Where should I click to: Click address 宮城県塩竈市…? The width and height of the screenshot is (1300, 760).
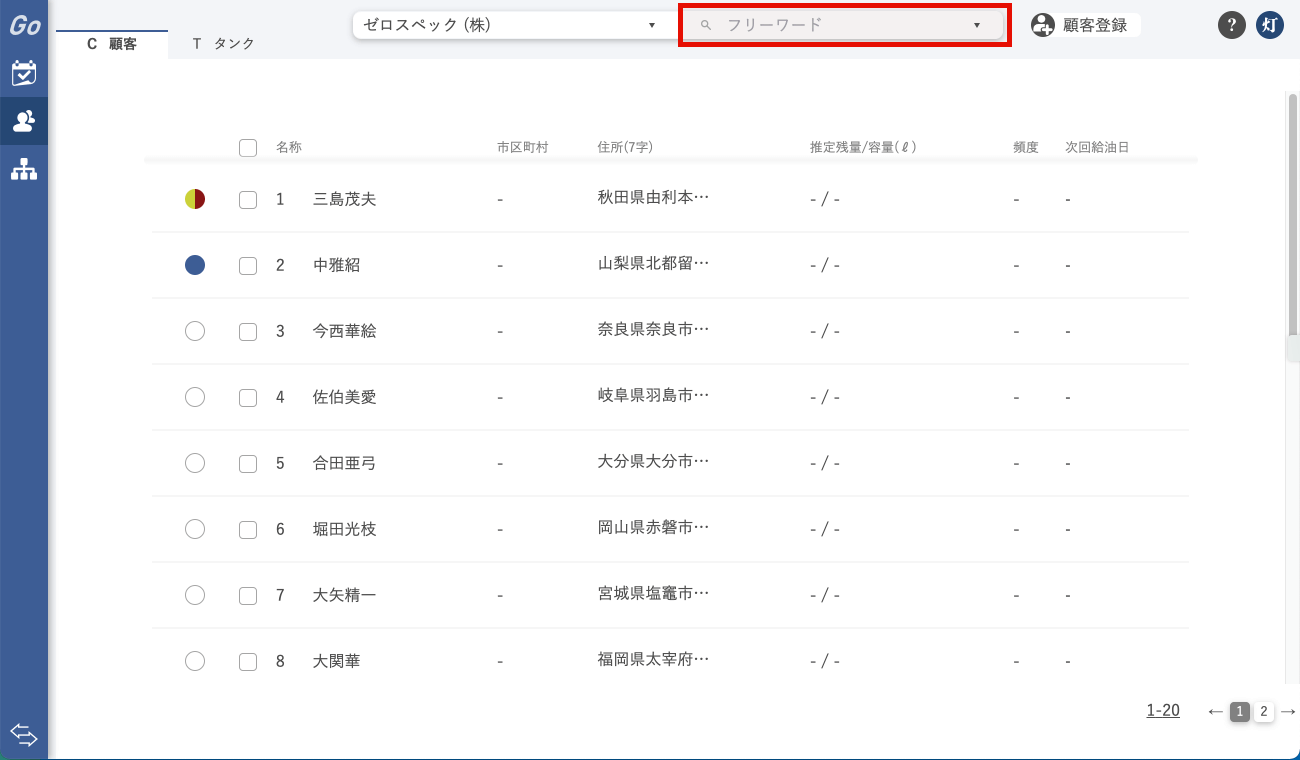(x=653, y=593)
